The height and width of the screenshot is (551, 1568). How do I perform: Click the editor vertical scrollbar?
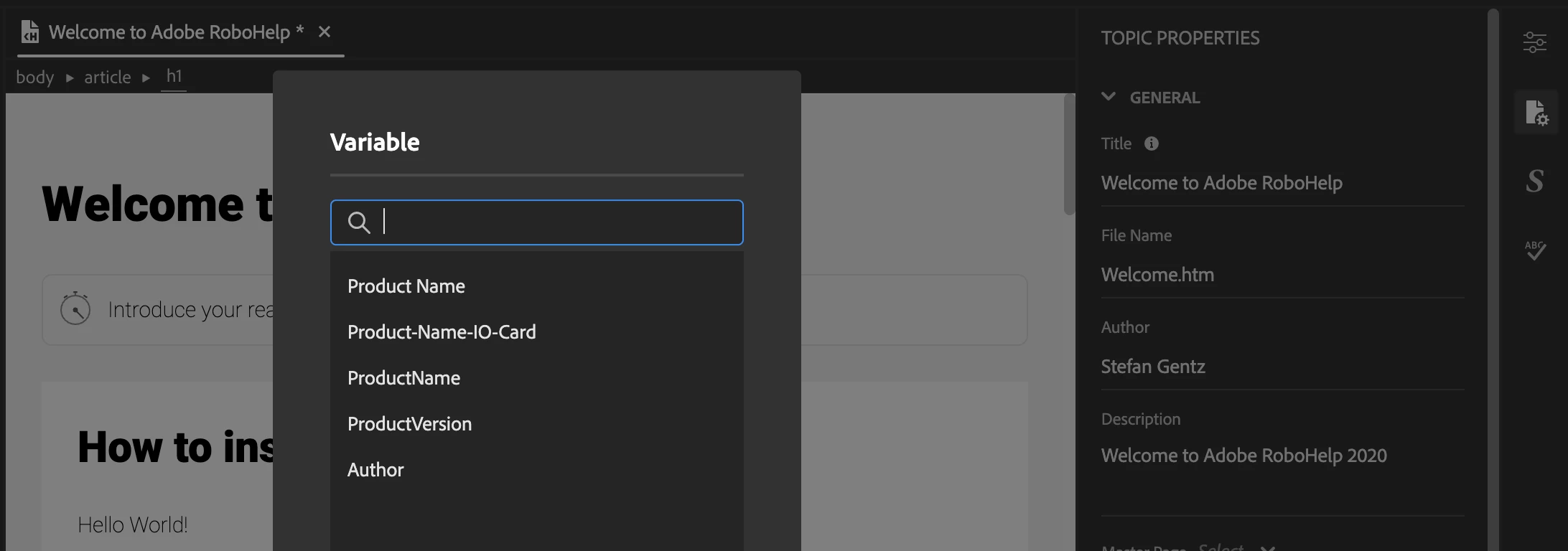(1069, 154)
